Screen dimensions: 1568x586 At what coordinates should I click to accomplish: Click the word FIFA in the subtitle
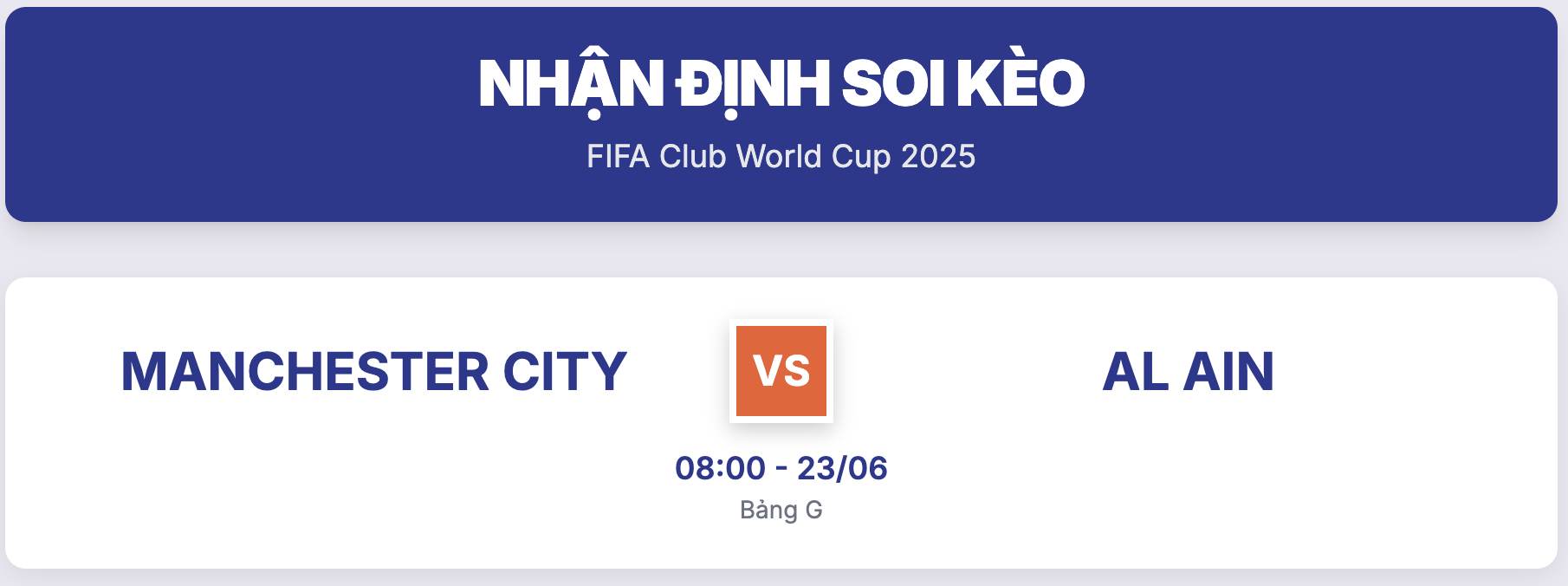[x=619, y=157]
